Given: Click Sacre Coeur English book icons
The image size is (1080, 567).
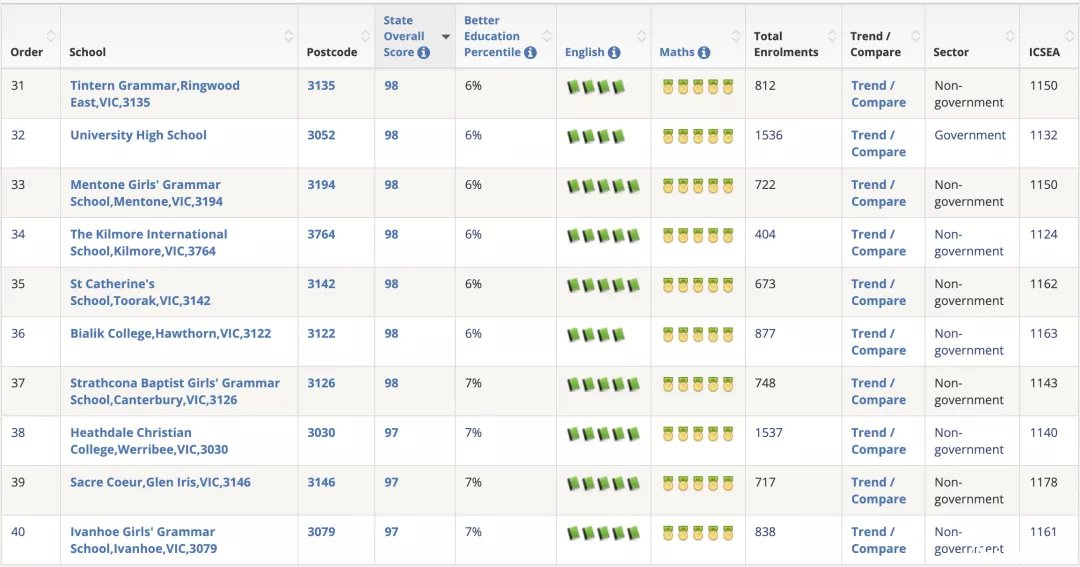Looking at the screenshot, I should pyautogui.click(x=603, y=484).
